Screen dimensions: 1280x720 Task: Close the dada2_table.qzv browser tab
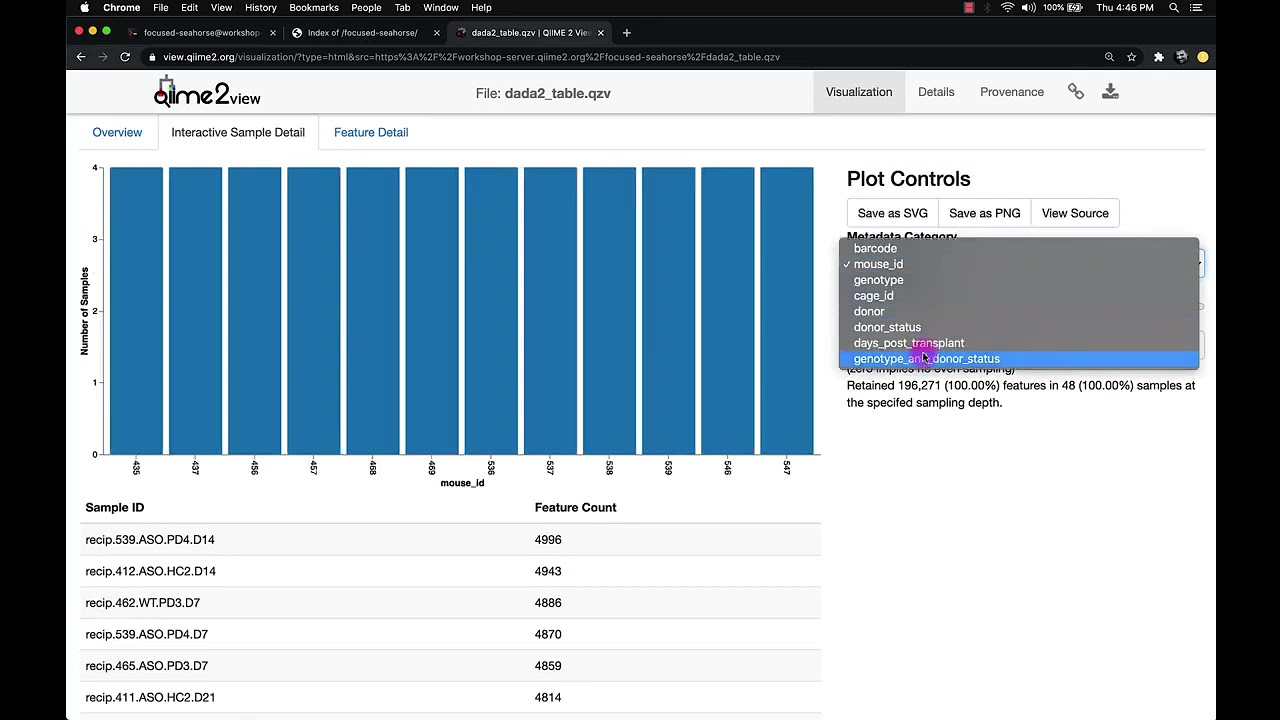[x=601, y=33]
